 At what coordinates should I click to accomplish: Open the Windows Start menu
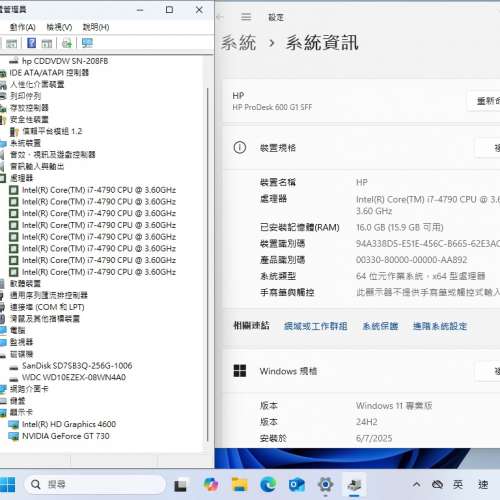click(7, 484)
